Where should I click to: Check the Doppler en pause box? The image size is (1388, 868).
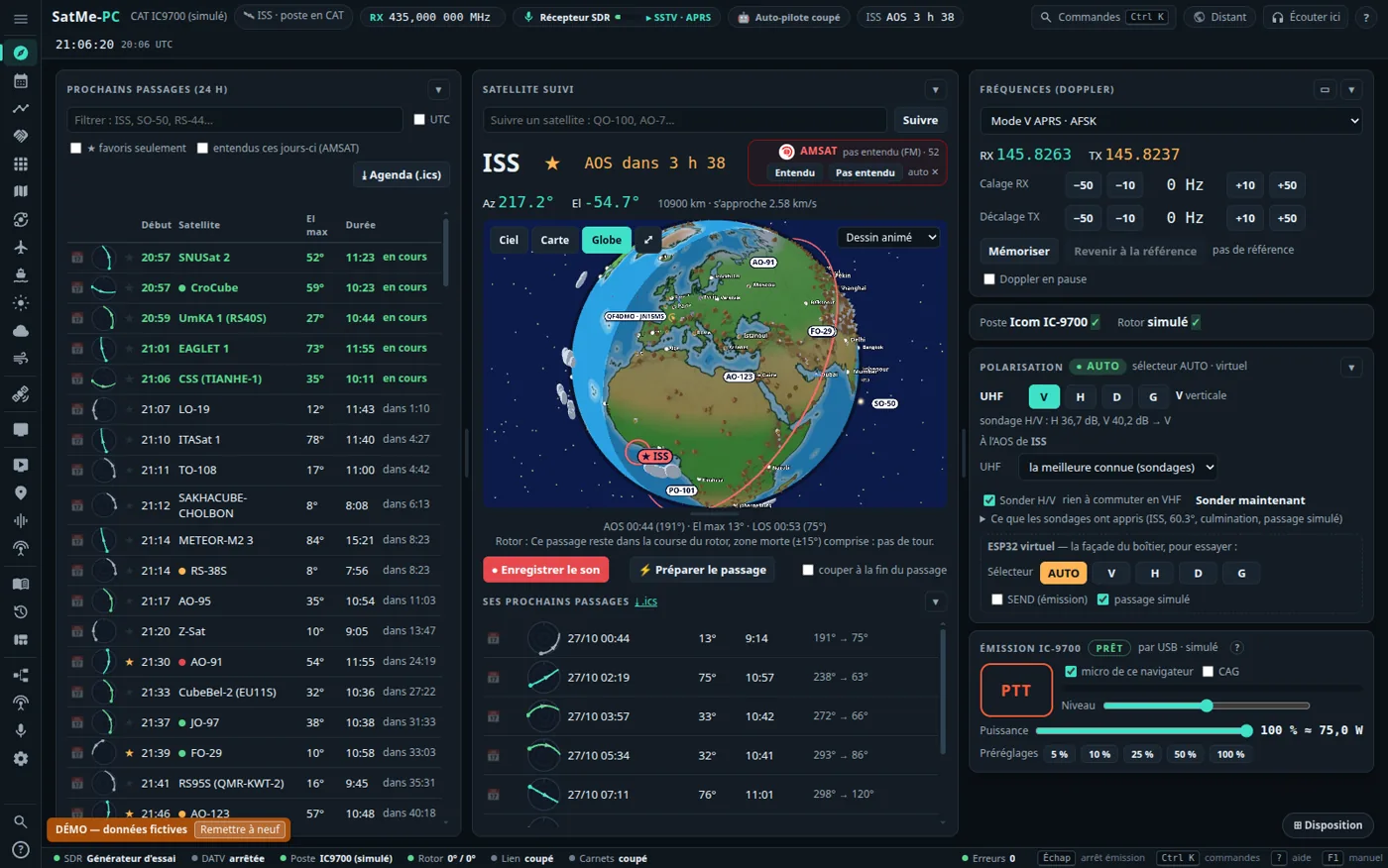pyautogui.click(x=988, y=279)
